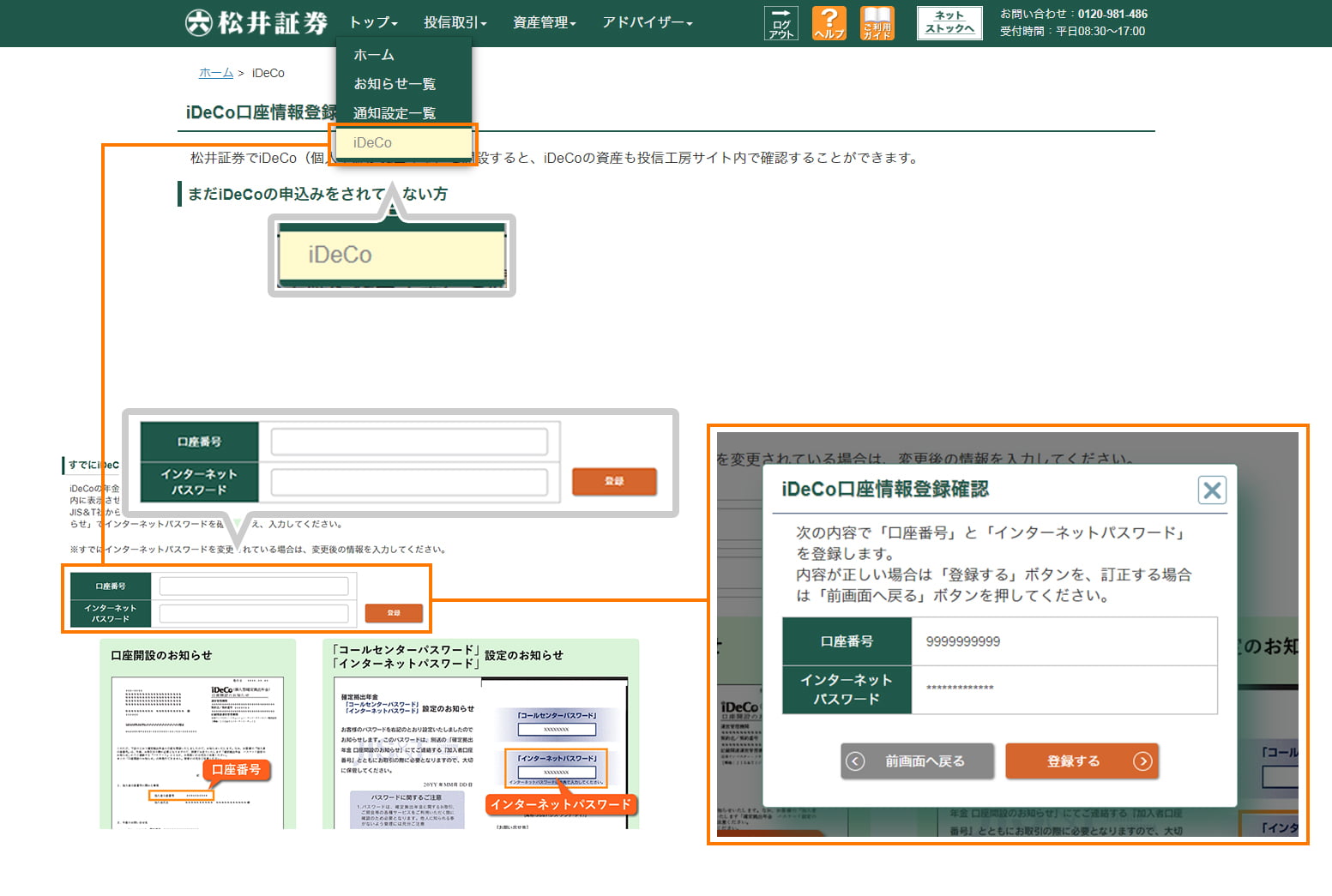Click the 口座番号 field in enlarged callout
Image resolution: width=1332 pixels, height=896 pixels.
(409, 442)
